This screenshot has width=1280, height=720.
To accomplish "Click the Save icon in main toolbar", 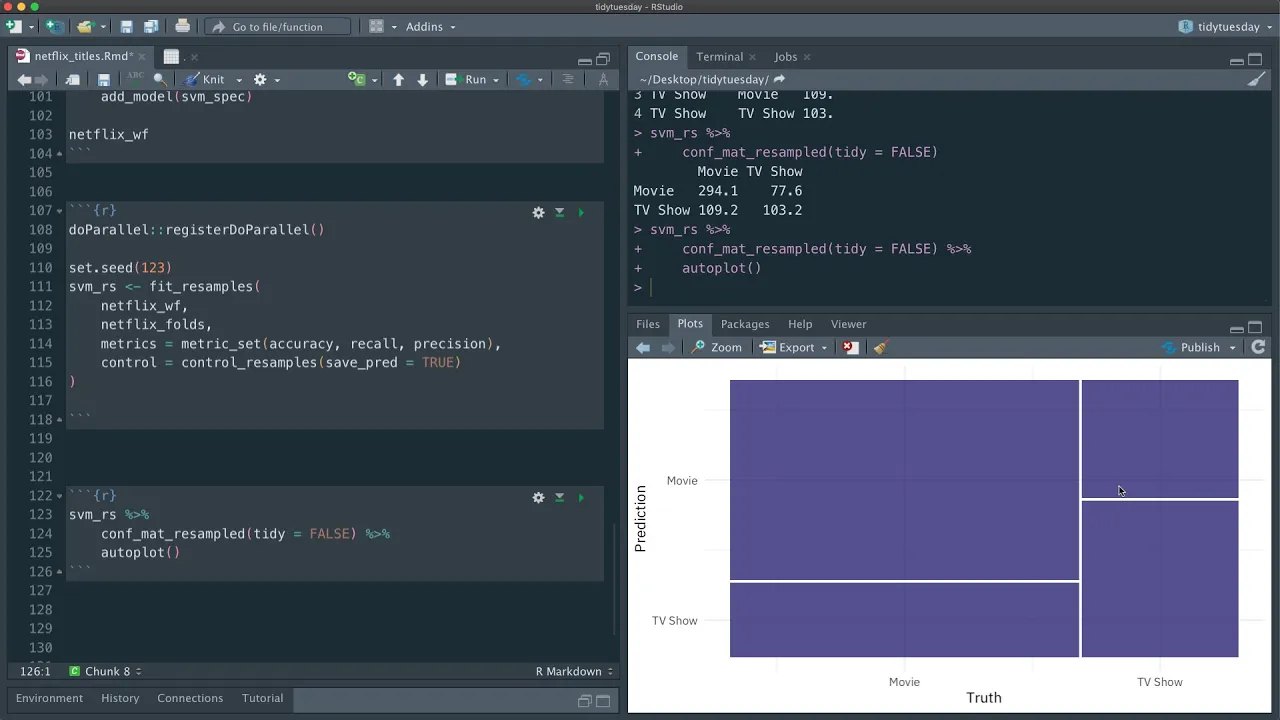I will click(x=126, y=27).
